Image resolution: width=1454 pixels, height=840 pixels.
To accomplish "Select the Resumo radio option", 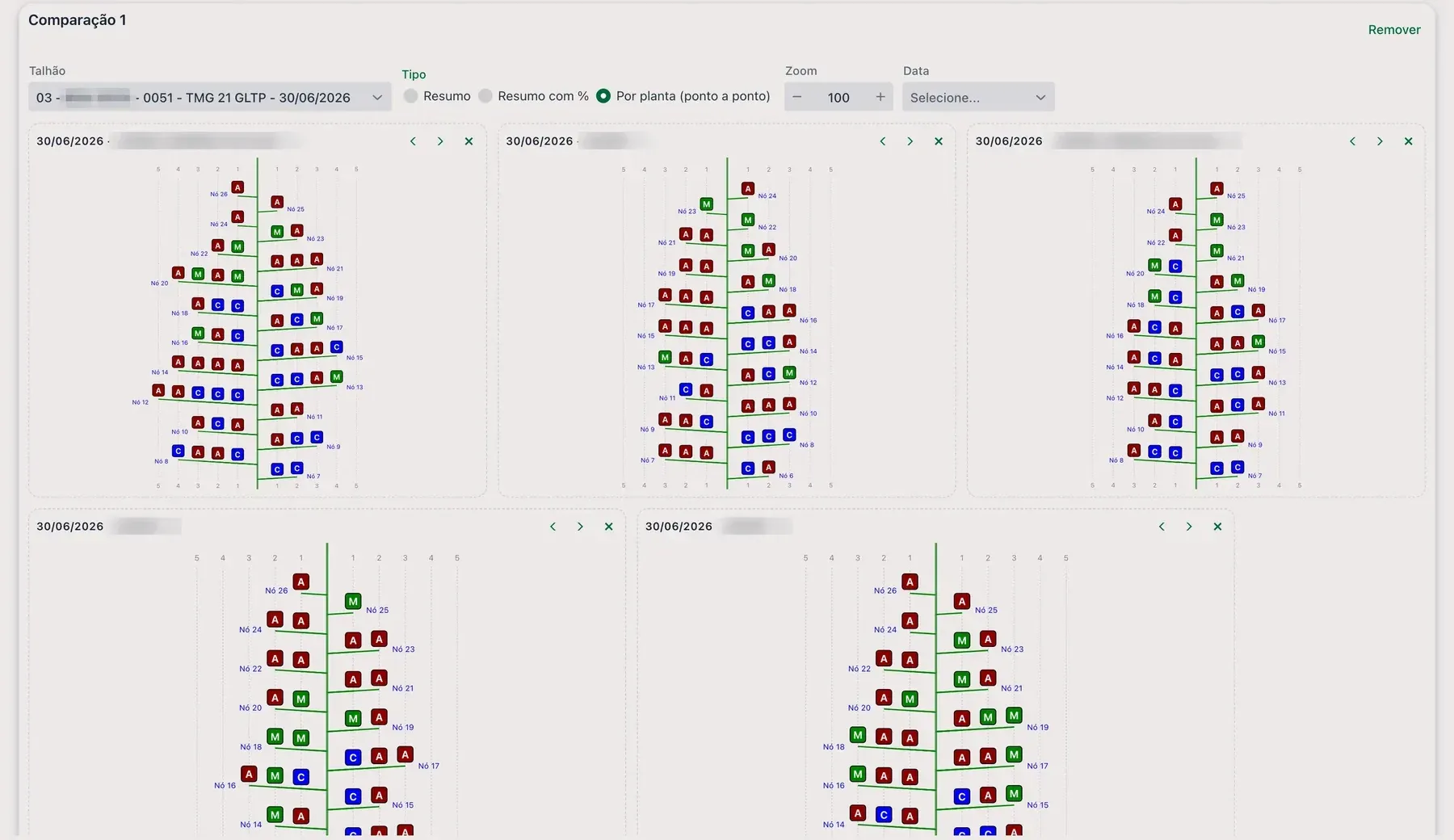I will pos(411,96).
